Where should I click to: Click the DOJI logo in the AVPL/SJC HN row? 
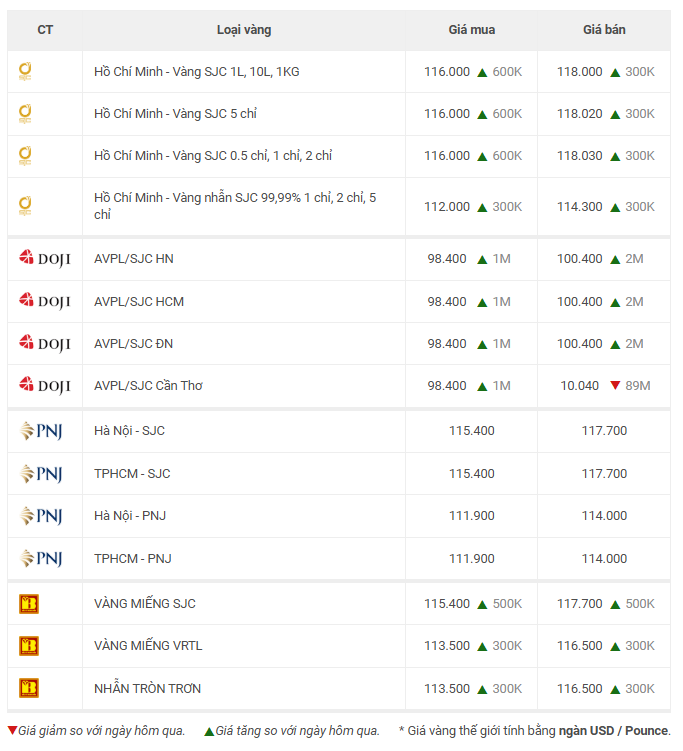[45, 258]
